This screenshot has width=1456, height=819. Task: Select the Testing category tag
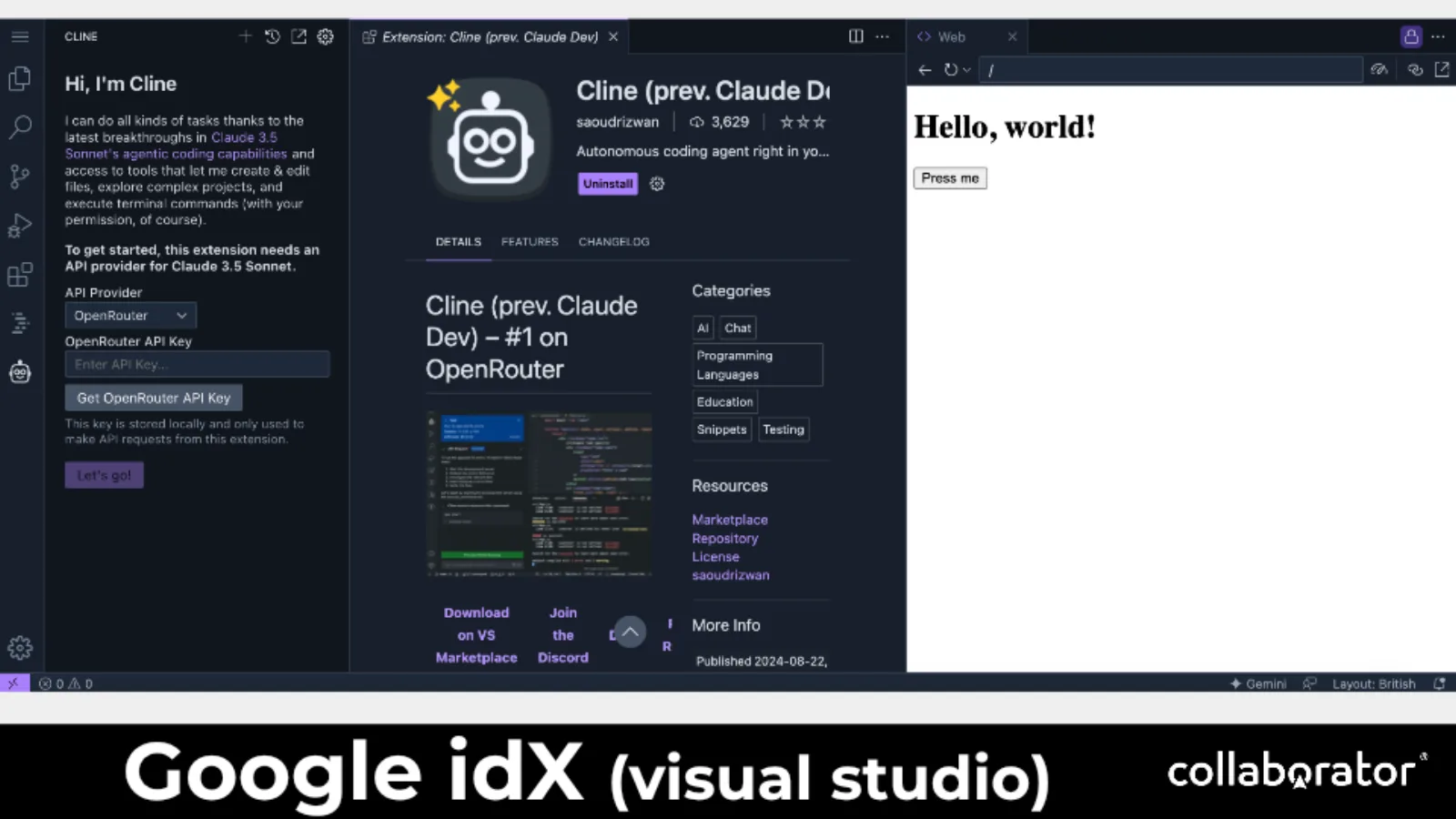784,430
